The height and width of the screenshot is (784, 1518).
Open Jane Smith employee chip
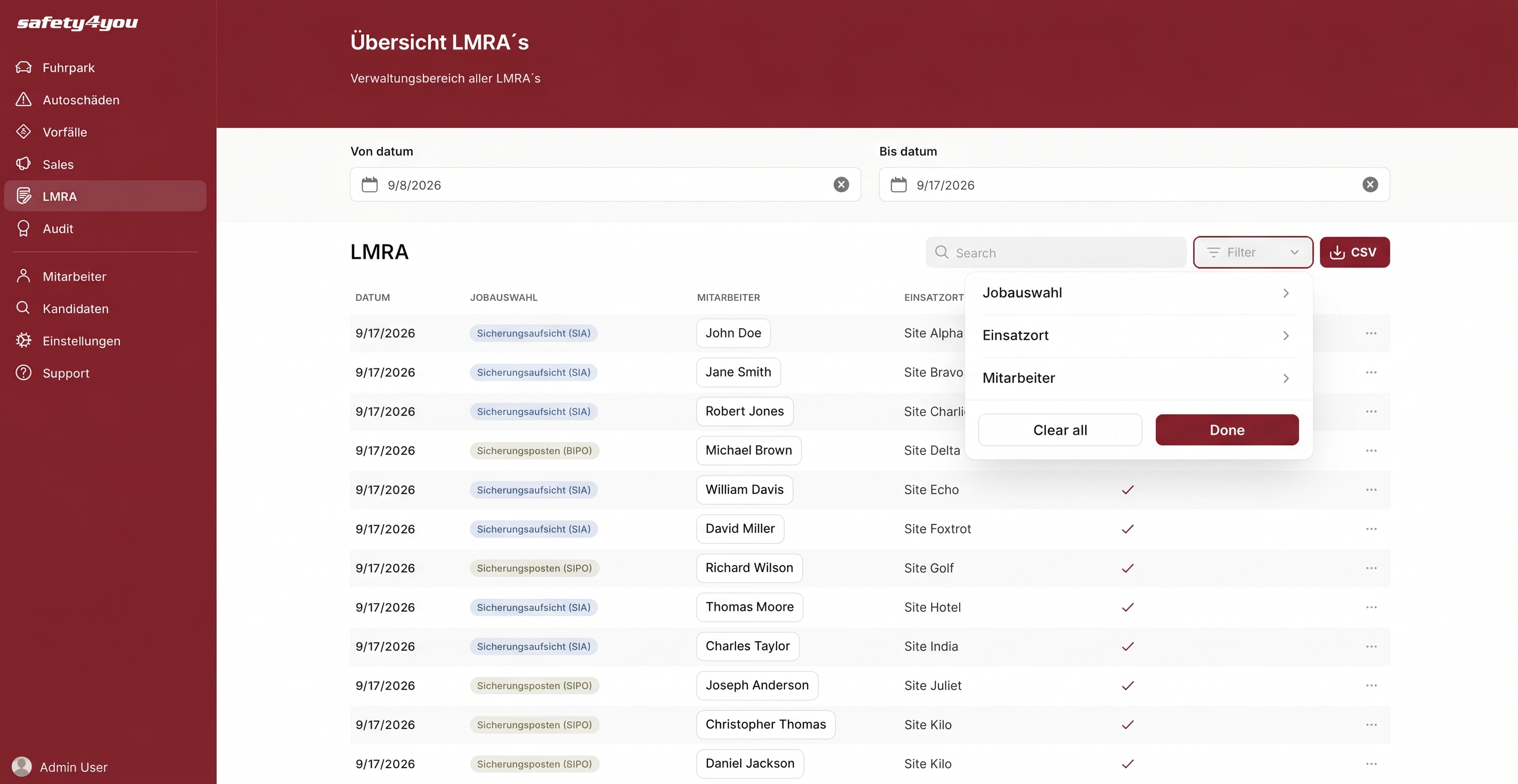pyautogui.click(x=738, y=372)
